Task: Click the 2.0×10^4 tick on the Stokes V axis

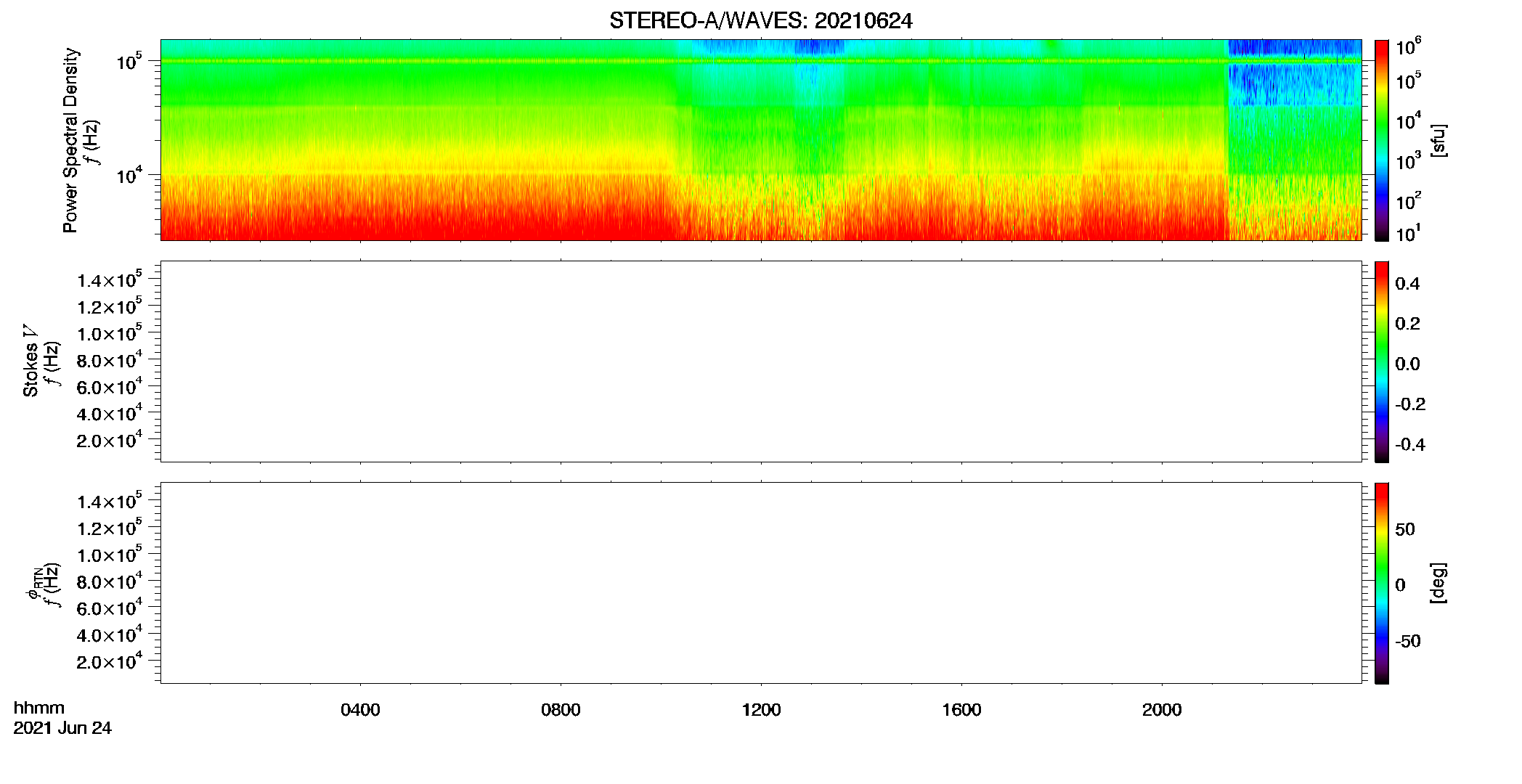Action: coord(110,440)
